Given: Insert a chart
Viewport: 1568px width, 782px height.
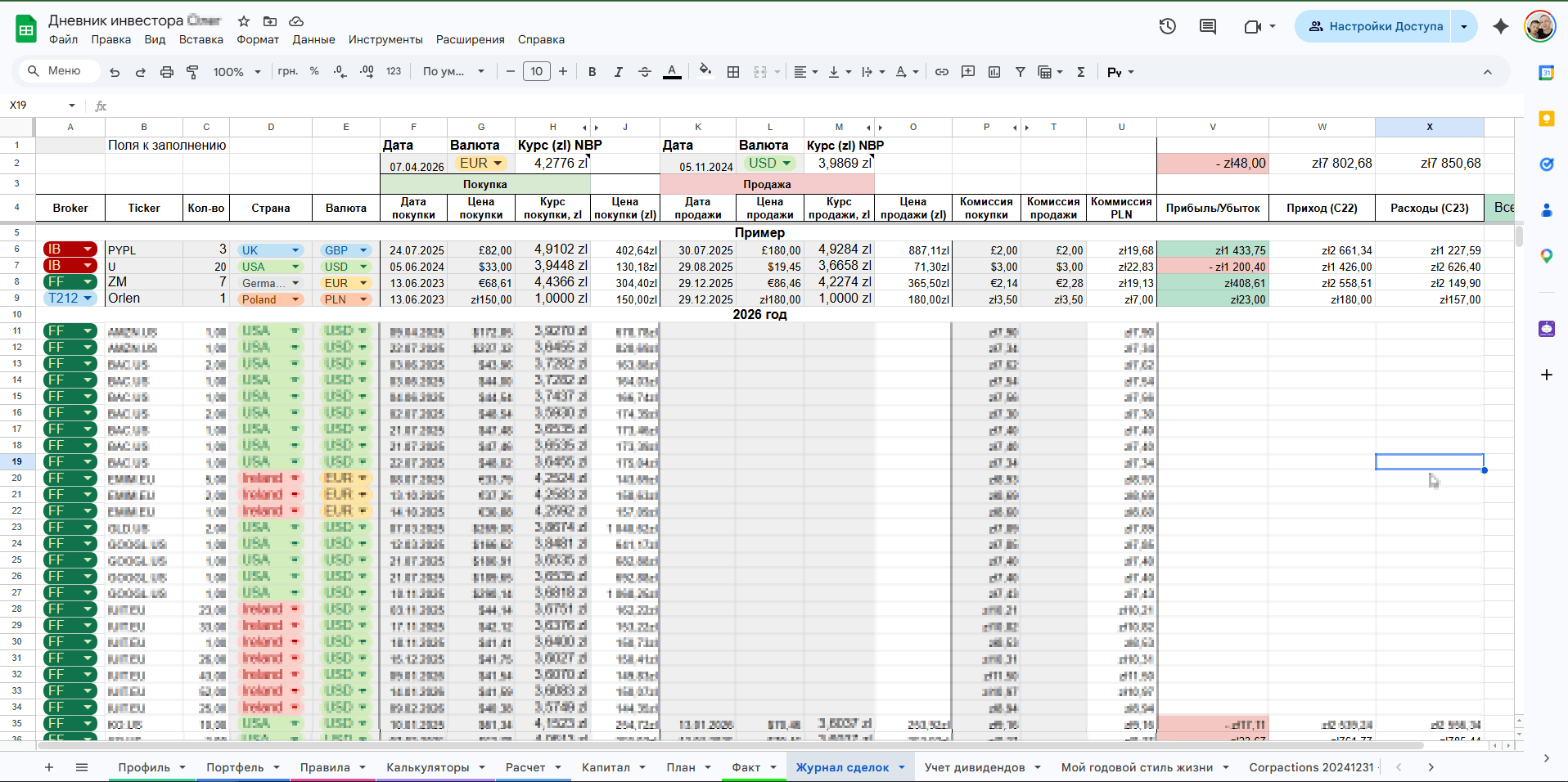Looking at the screenshot, I should click(994, 72).
